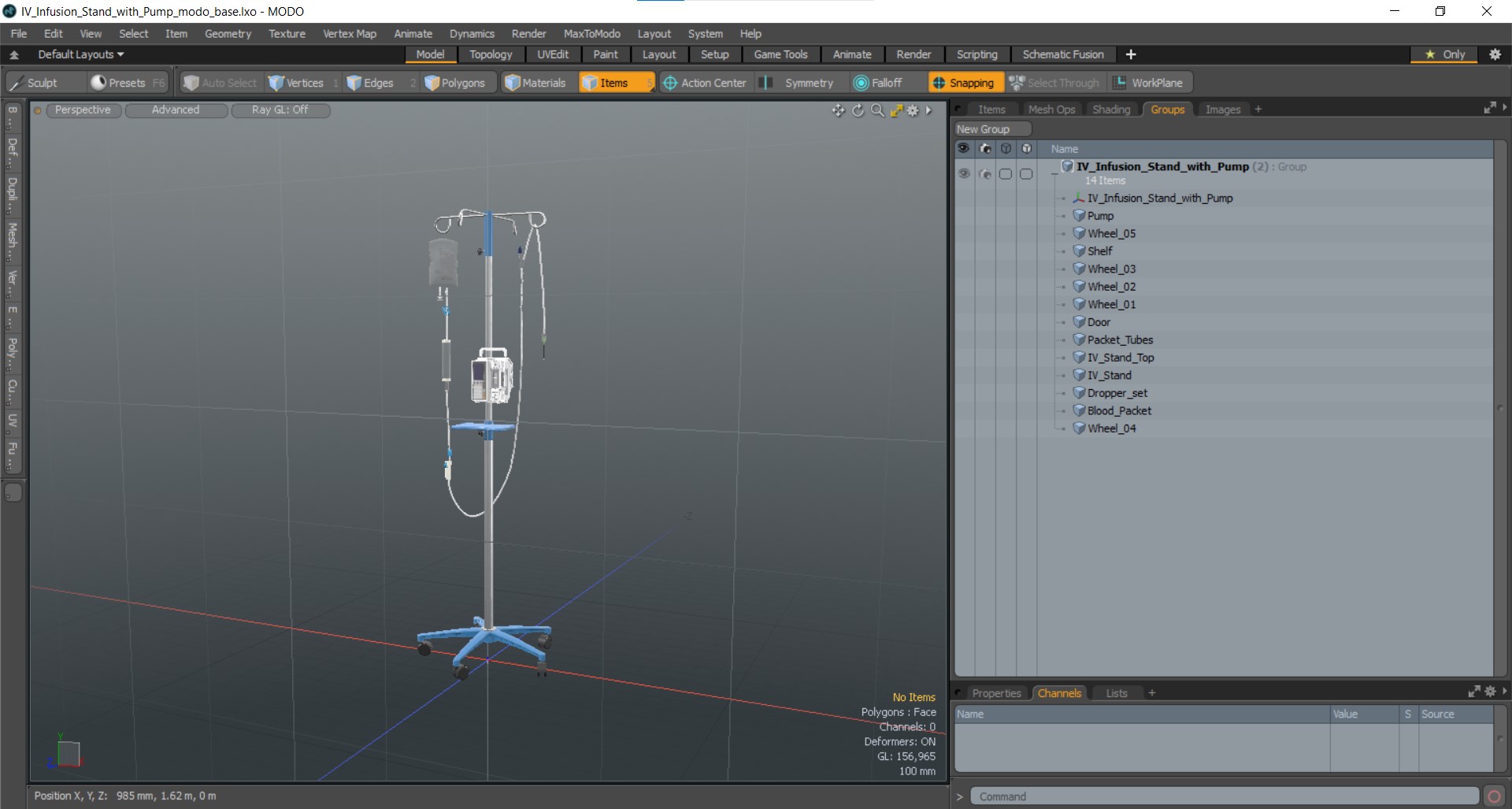Check the first checkbox in the group row

[x=1006, y=173]
